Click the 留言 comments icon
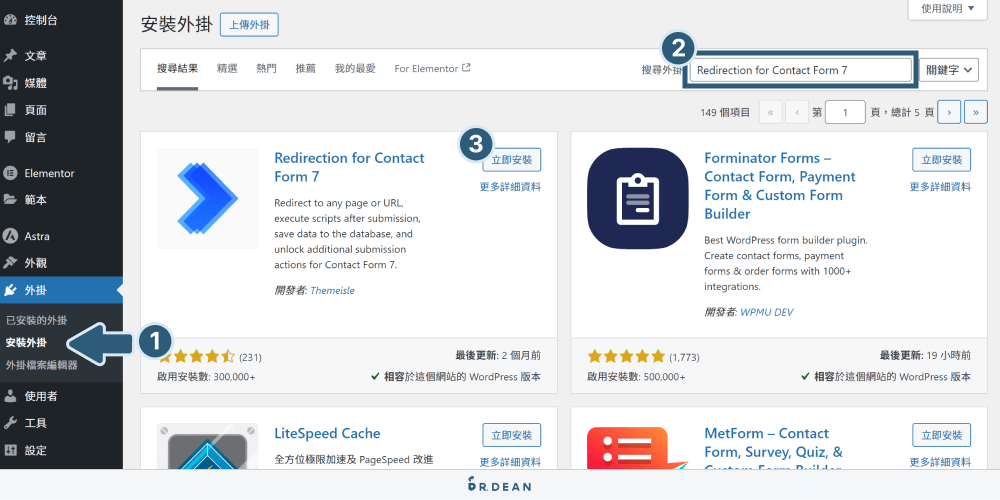Screen dimensions: 1000x500 click(x=10, y=137)
